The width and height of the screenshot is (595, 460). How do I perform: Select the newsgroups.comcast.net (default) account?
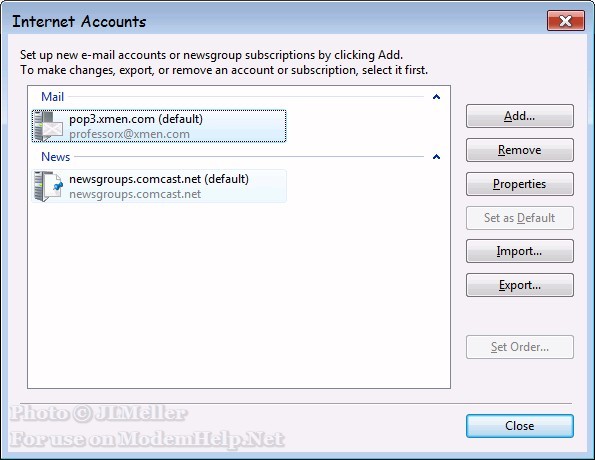[159, 186]
